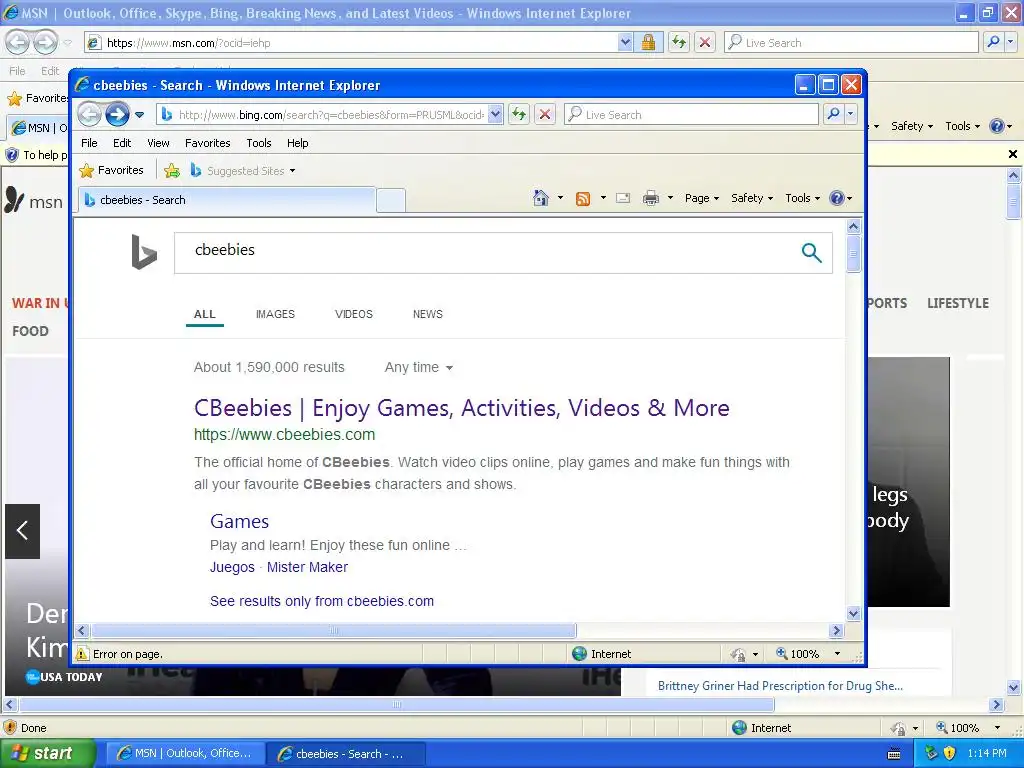This screenshot has height=768, width=1024.
Task: Switch to the NEWS tab
Action: [x=427, y=314]
